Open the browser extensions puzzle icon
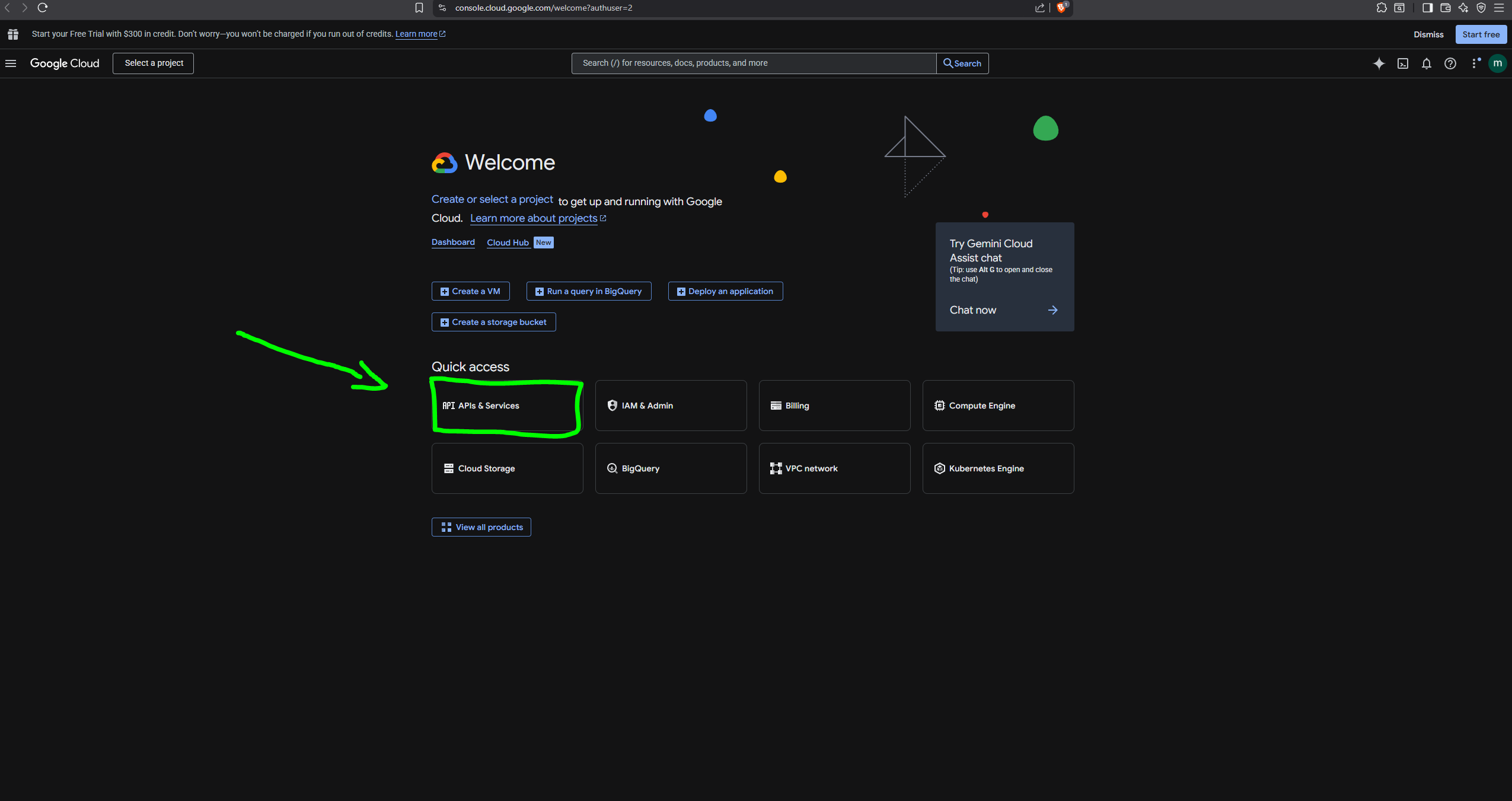 [x=1382, y=8]
